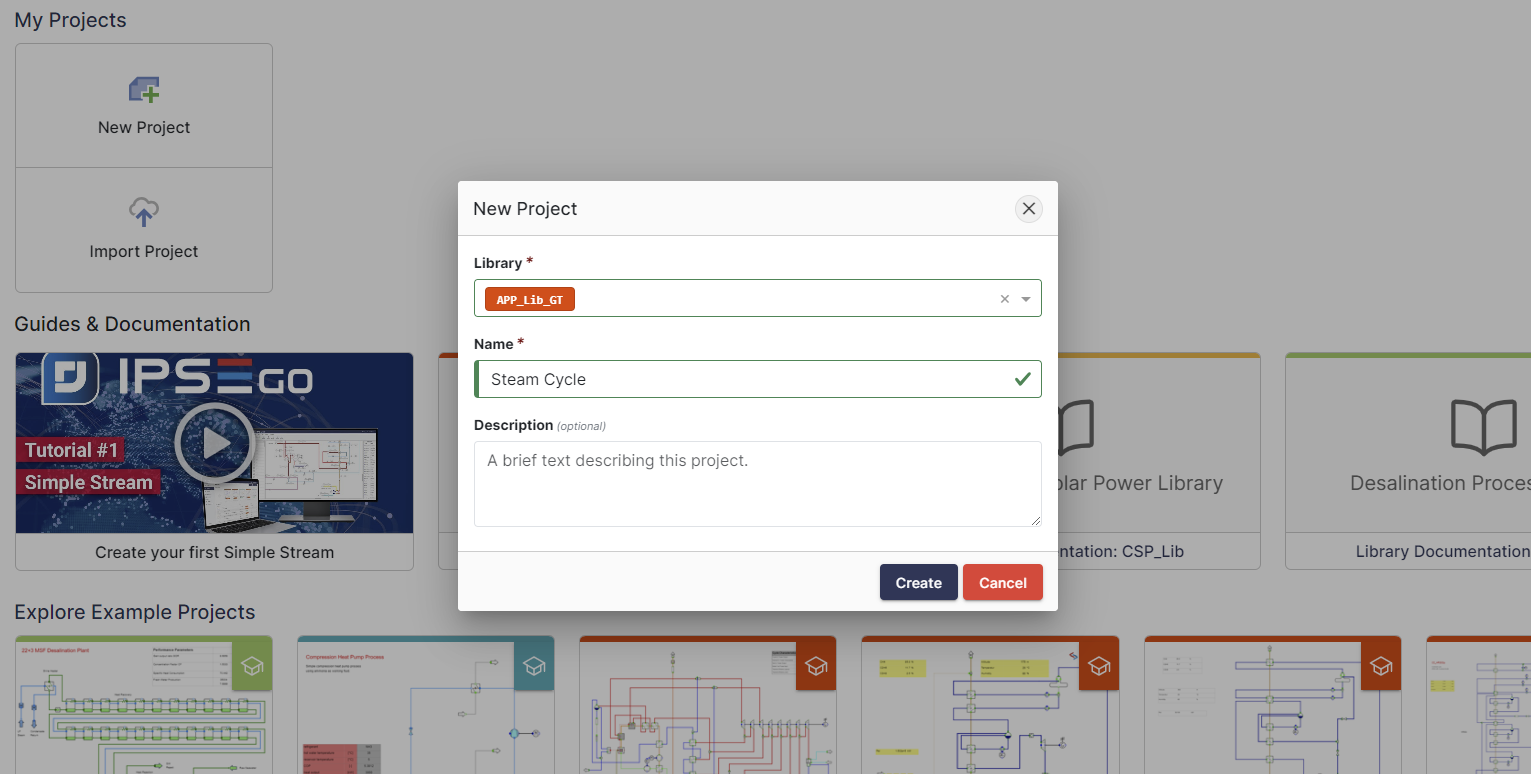Remove the APP_Lib_GT library tag
The height and width of the screenshot is (774, 1531).
(529, 299)
